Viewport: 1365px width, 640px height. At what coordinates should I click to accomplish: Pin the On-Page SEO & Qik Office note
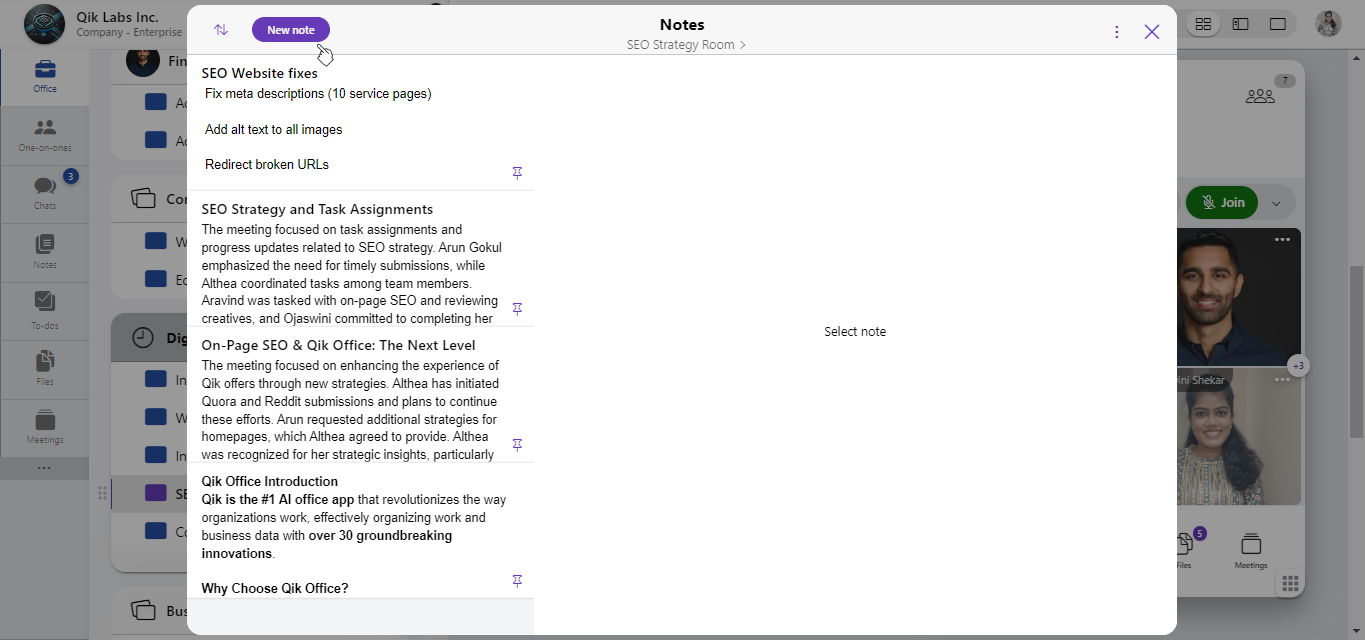pos(517,444)
